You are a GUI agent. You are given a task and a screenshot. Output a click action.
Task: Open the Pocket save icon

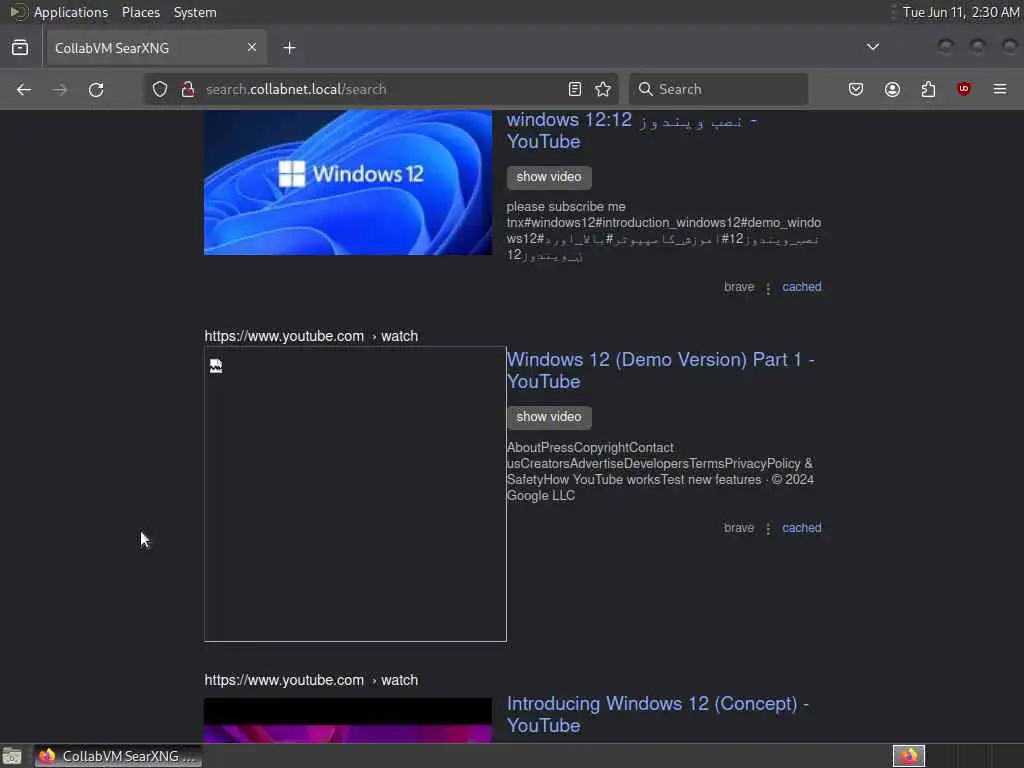pyautogui.click(x=856, y=89)
